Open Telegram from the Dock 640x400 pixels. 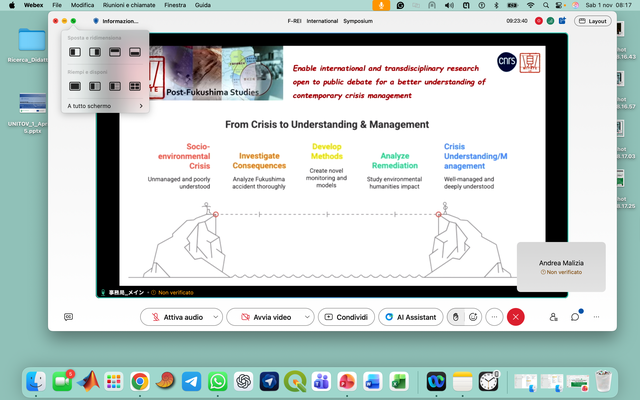pyautogui.click(x=191, y=382)
